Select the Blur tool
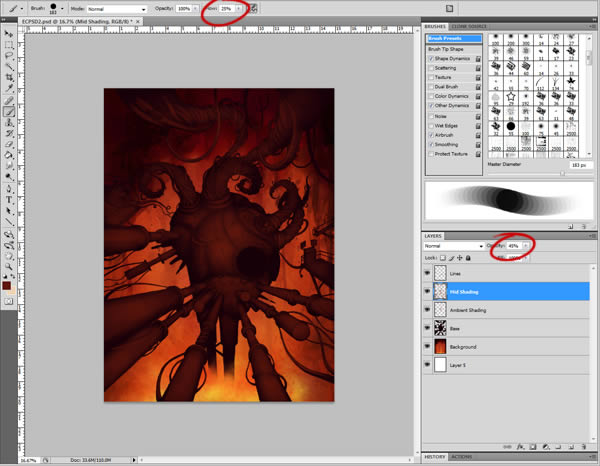 click(x=8, y=166)
